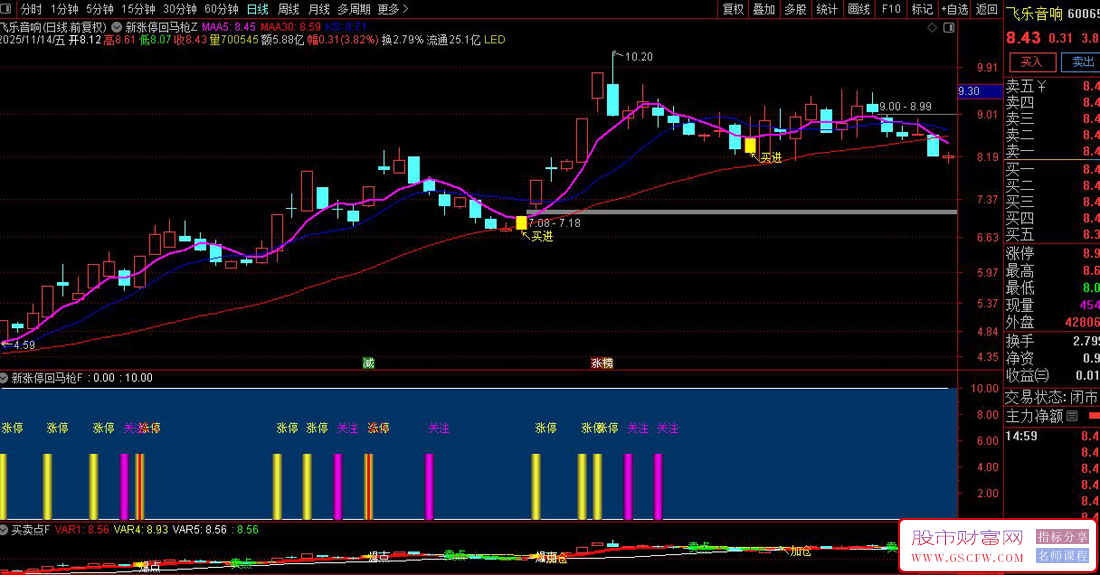Expand the 新涨停回马枪F sub-chart menu arrow
Image resolution: width=1100 pixels, height=575 pixels.
coord(4,378)
